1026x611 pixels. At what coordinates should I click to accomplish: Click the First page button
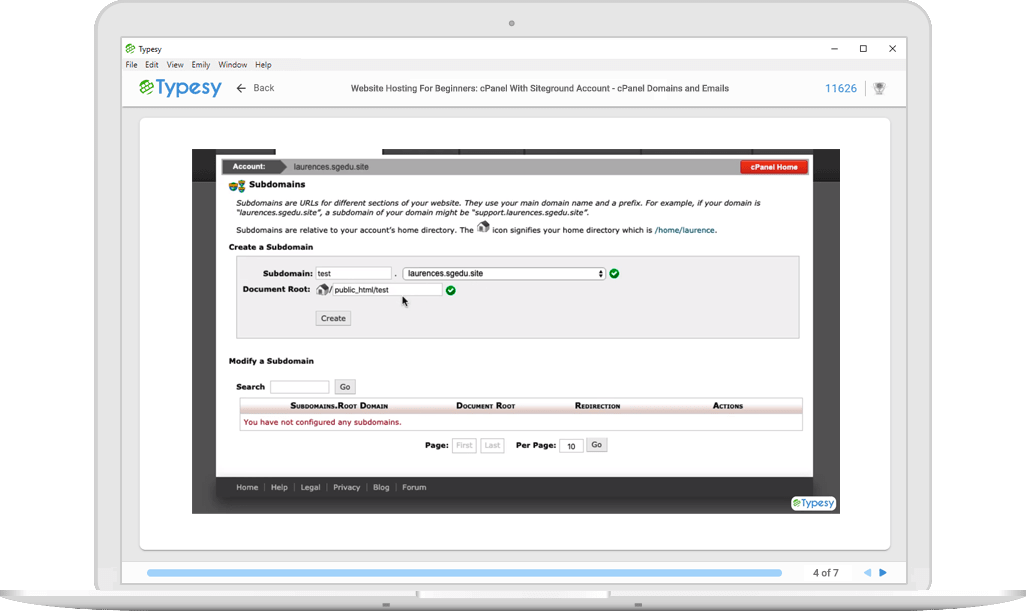(x=464, y=445)
